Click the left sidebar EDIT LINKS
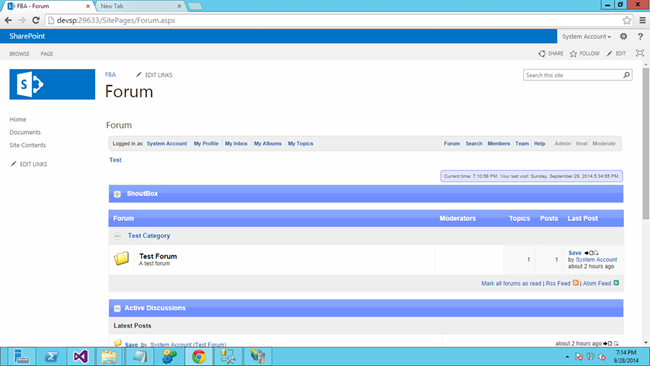This screenshot has width=650, height=366. [x=34, y=164]
